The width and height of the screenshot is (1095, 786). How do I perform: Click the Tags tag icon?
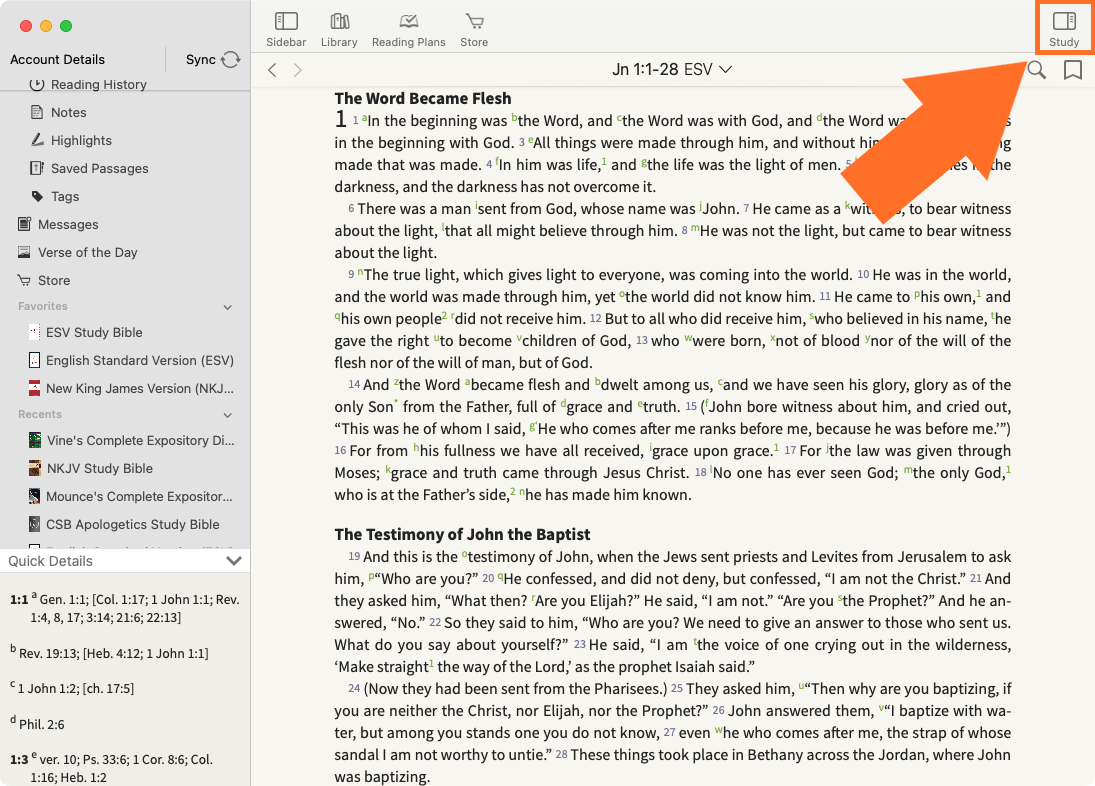pos(37,196)
